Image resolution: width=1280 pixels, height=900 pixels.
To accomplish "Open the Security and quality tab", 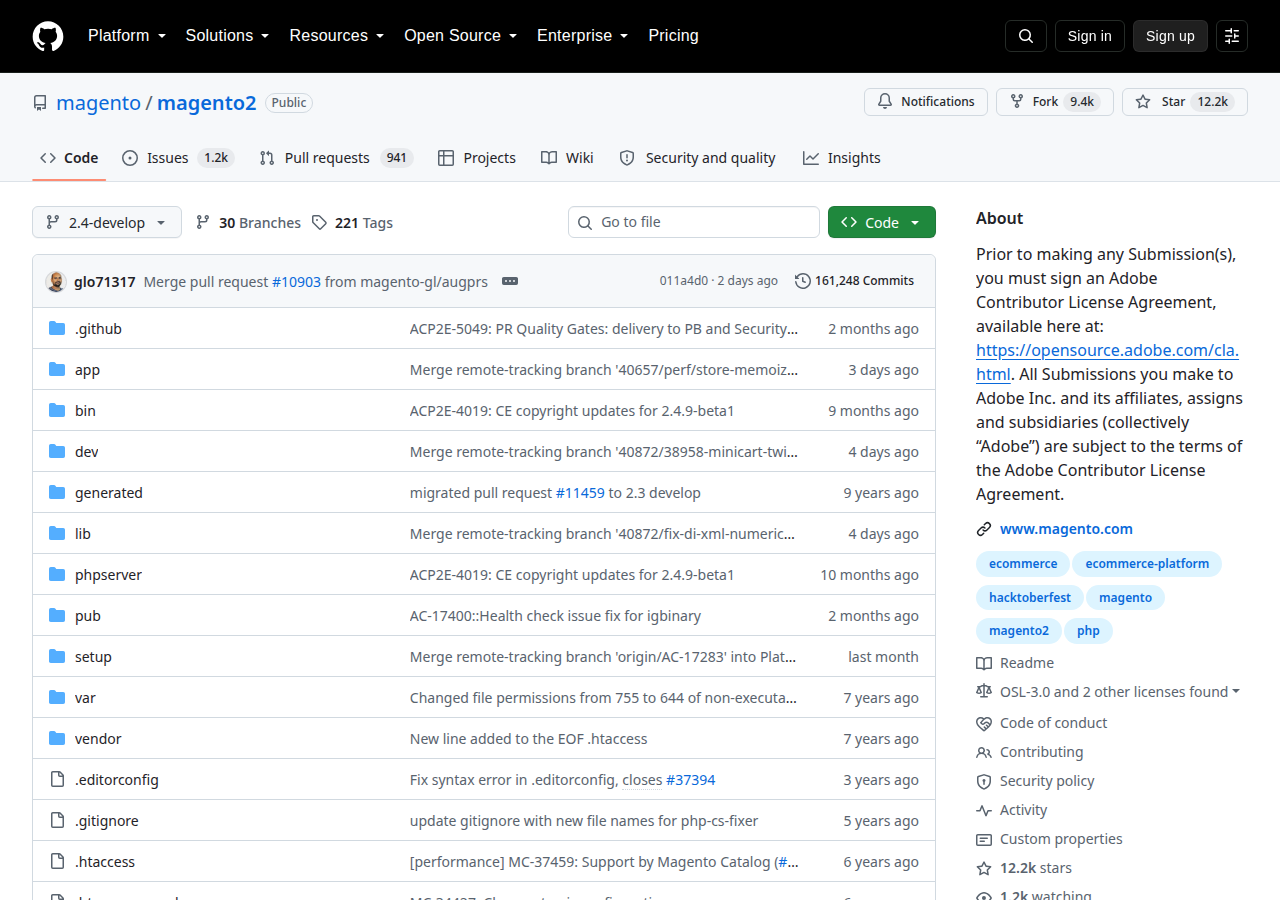I will pos(697,158).
